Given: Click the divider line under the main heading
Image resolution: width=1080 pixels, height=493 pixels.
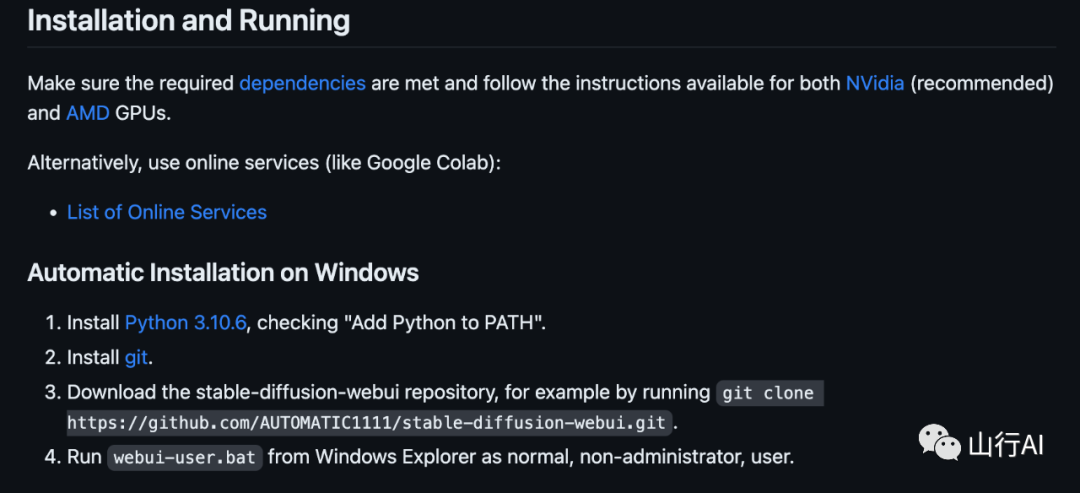Looking at the screenshot, I should tap(540, 46).
